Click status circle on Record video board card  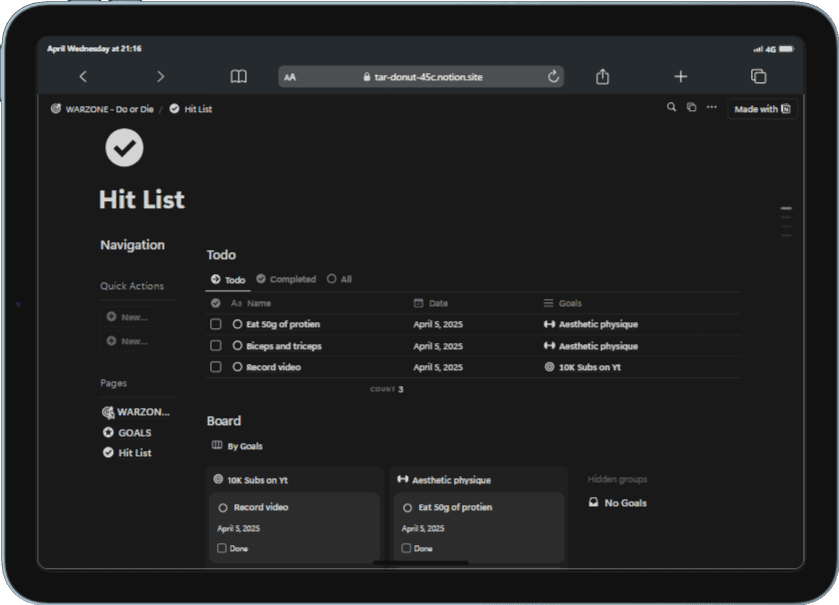[x=223, y=508]
